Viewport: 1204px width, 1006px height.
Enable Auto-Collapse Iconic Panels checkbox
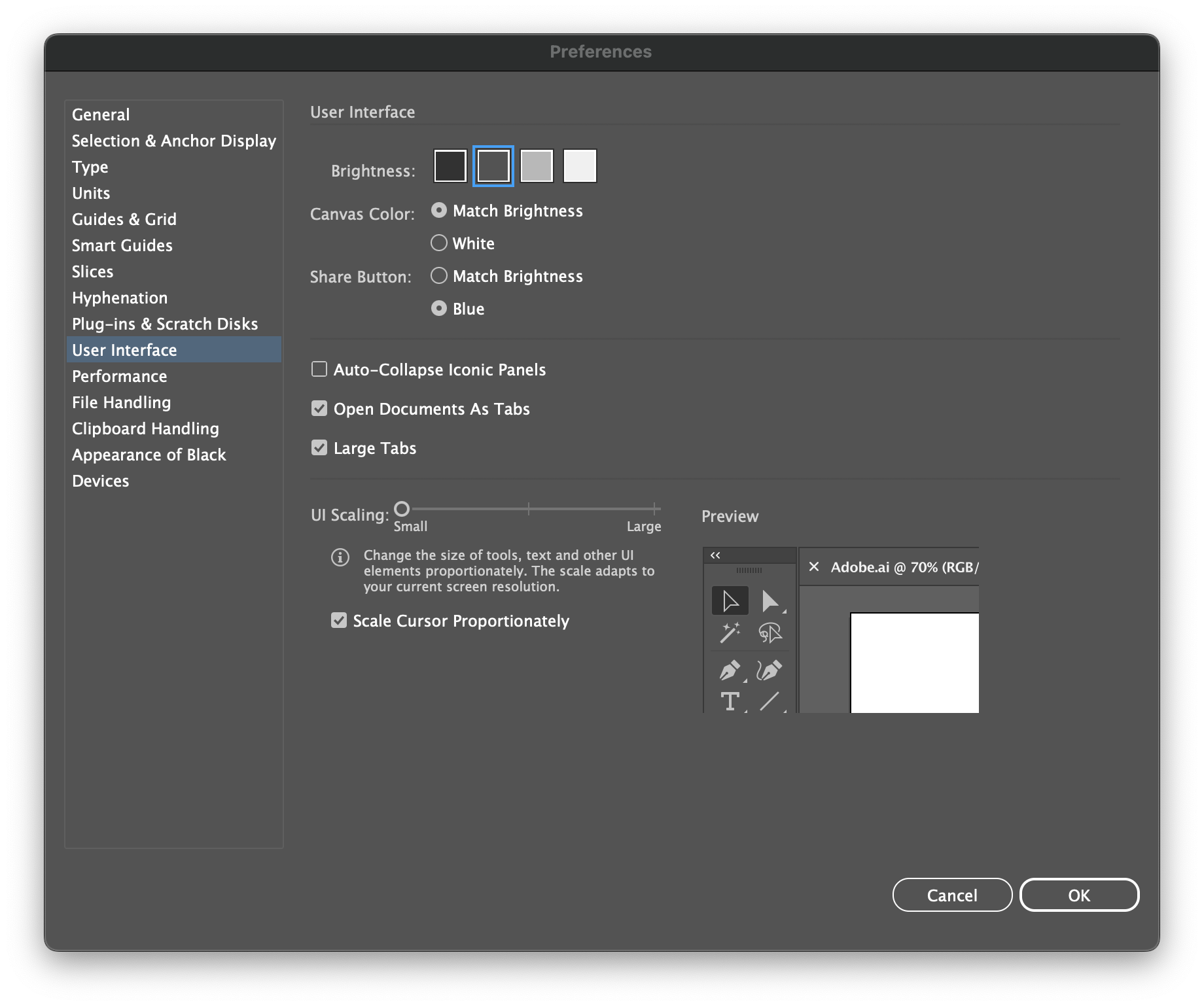[319, 370]
